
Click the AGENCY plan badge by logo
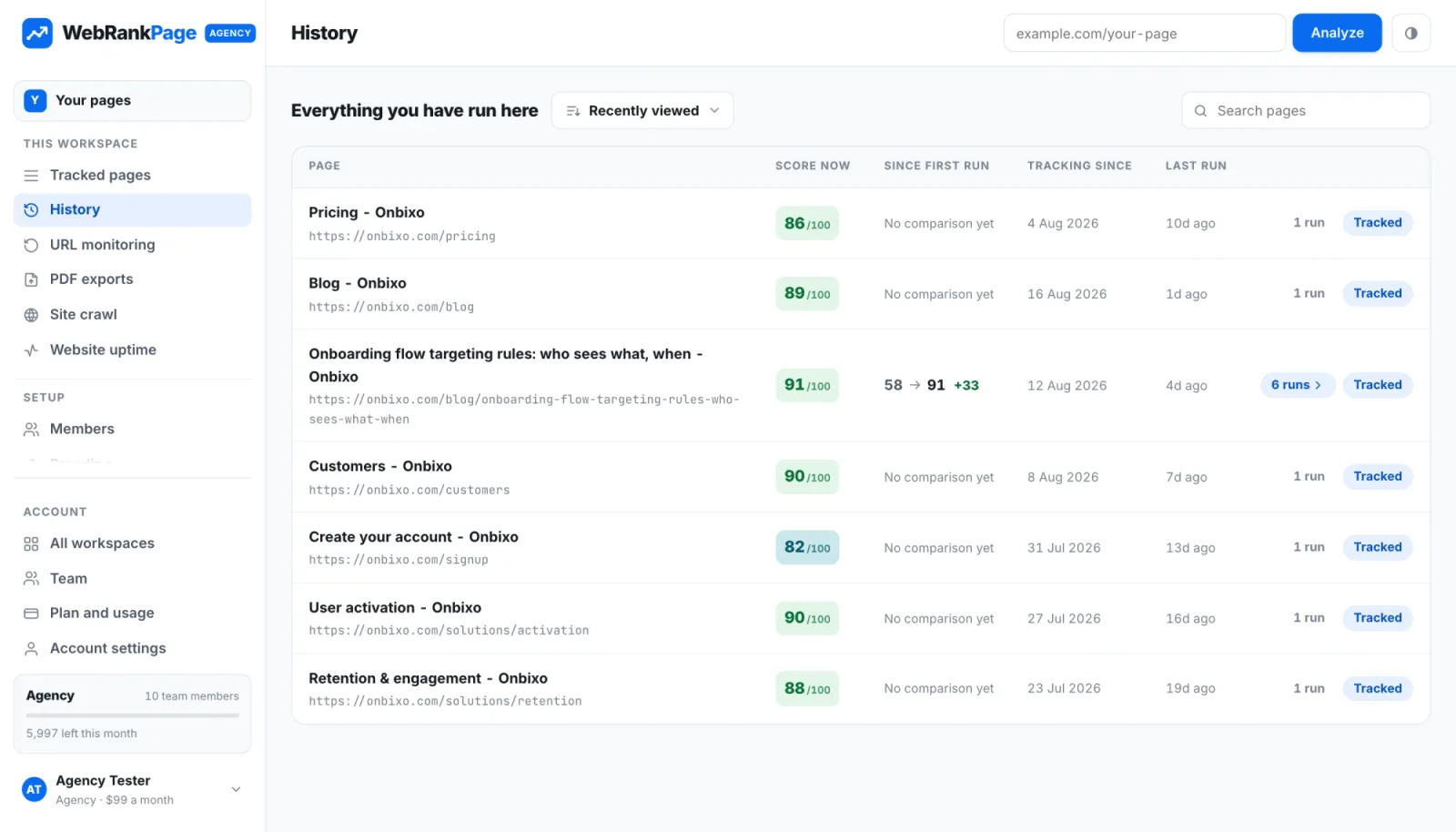[x=230, y=33]
